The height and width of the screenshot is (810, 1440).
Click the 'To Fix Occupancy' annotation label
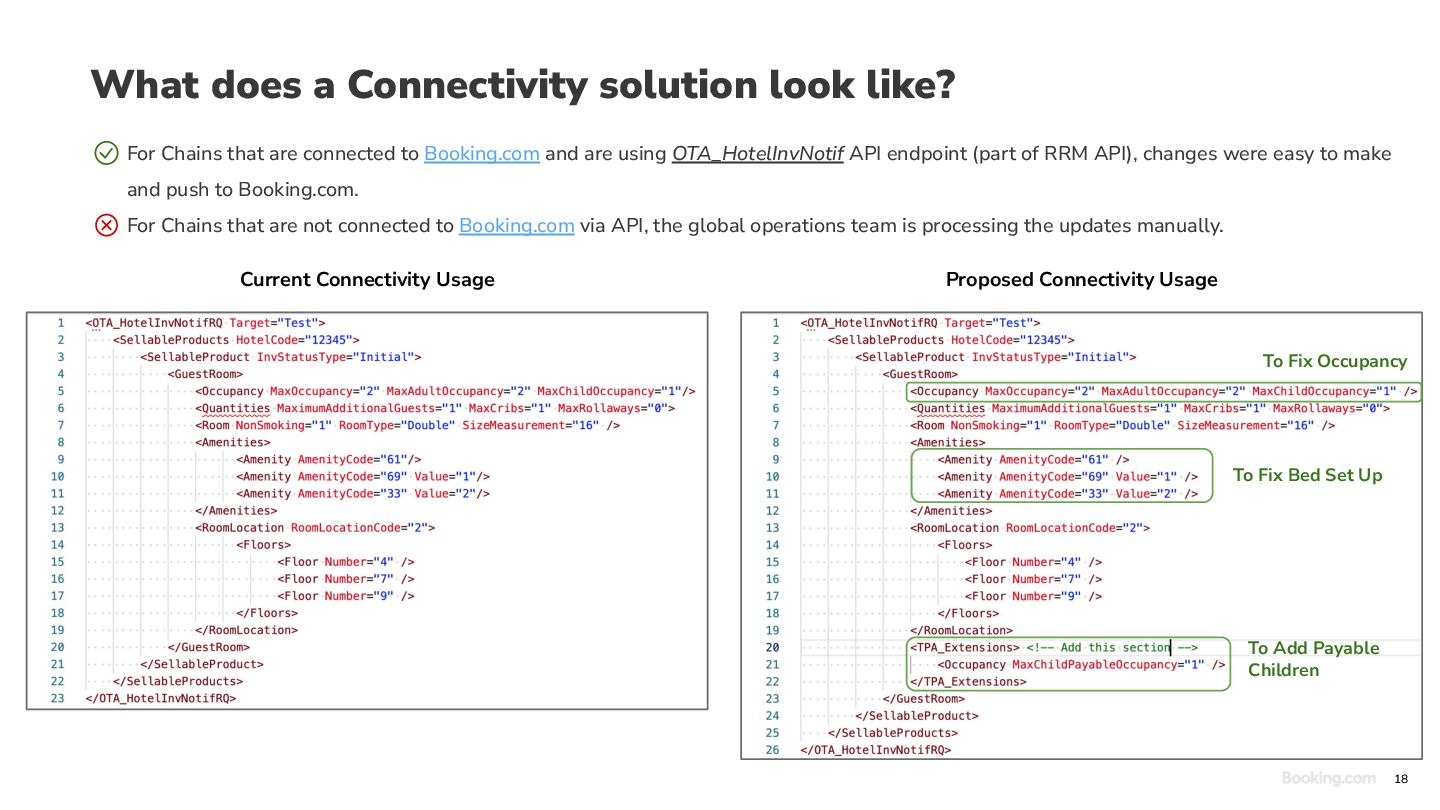1335,361
